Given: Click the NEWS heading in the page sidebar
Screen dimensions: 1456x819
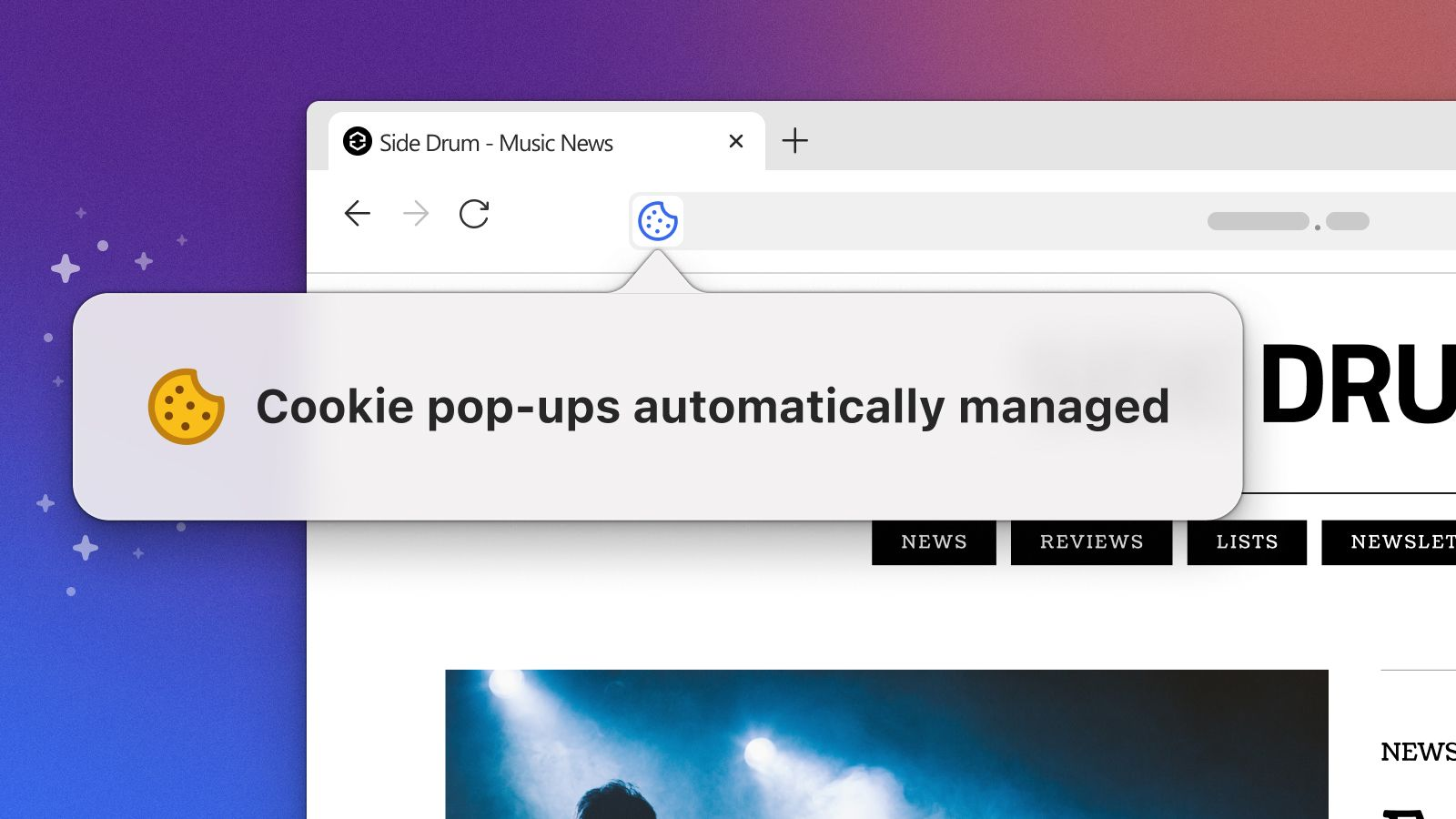Looking at the screenshot, I should pos(1420,753).
